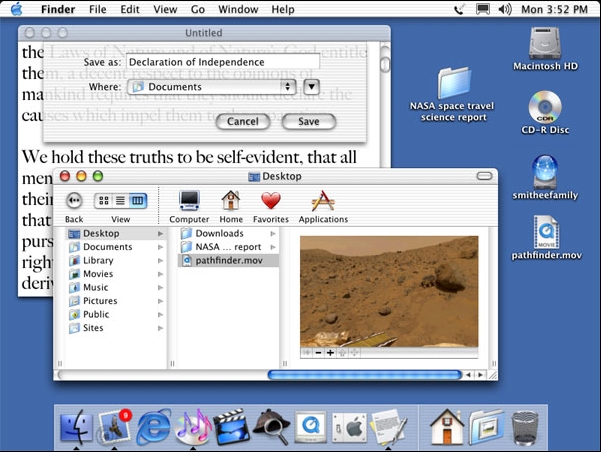Select pathfinder.mov icon on the desktop
Image resolution: width=602 pixels, height=453 pixels.
tap(546, 238)
